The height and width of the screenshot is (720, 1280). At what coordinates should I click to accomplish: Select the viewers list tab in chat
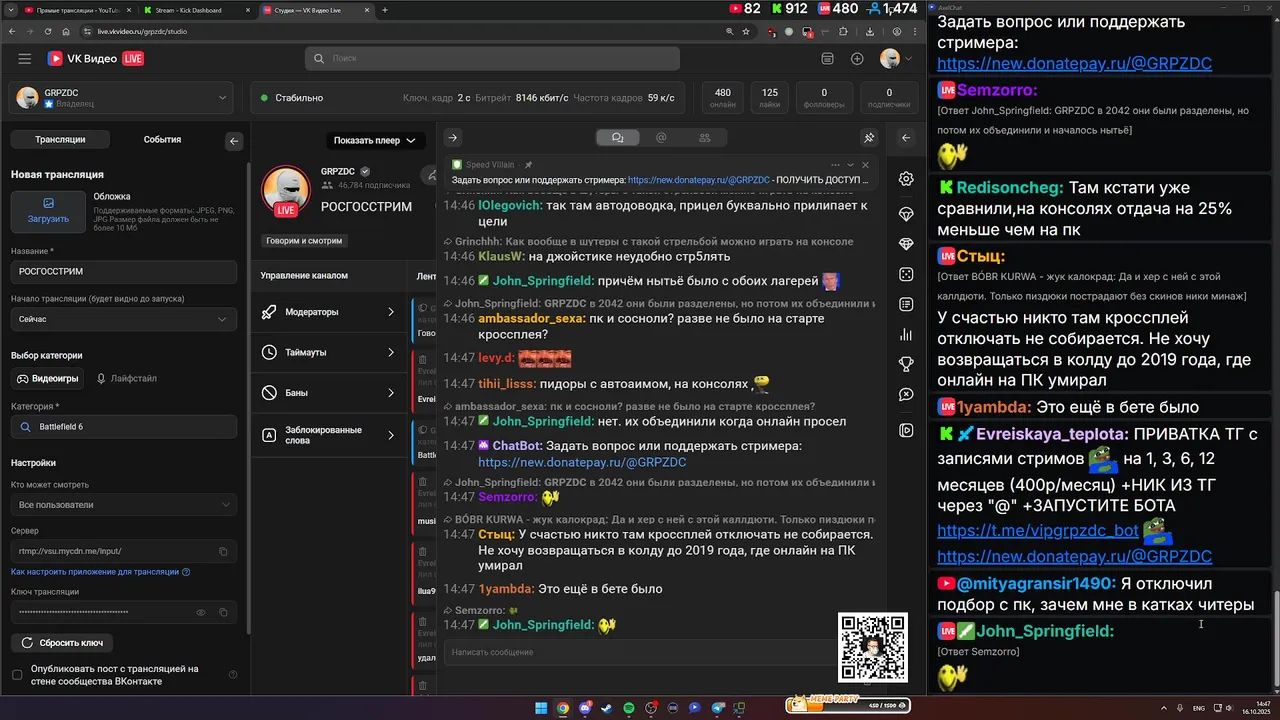(705, 138)
